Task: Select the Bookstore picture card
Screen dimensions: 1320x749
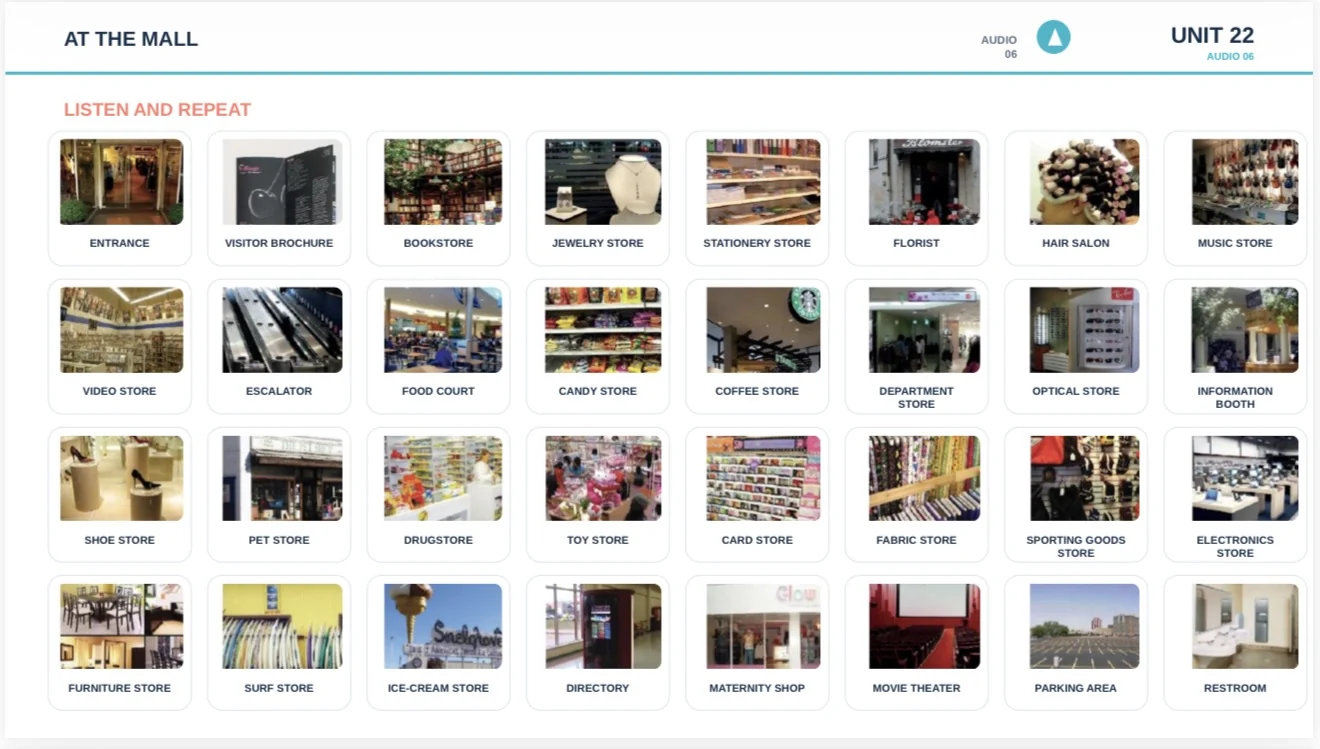Action: [438, 198]
